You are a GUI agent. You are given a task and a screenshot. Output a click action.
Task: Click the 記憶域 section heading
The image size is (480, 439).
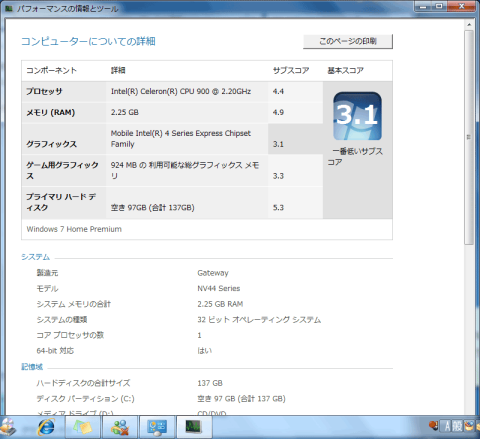coord(32,367)
